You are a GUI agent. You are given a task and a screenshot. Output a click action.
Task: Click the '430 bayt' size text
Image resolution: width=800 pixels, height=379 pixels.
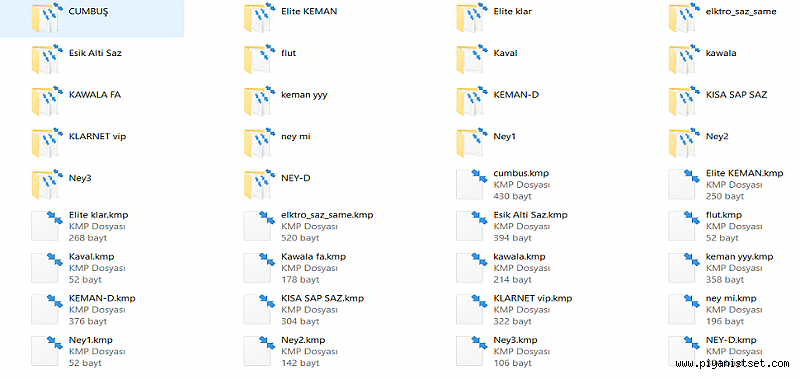point(512,196)
